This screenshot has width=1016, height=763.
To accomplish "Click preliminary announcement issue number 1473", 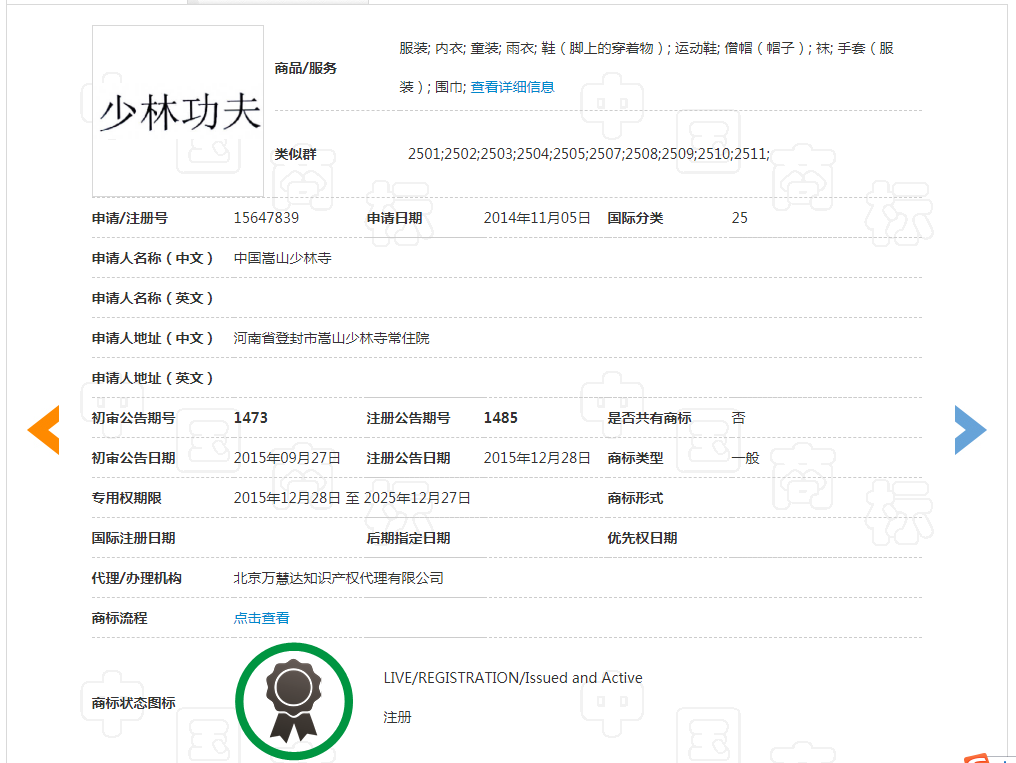I will (251, 418).
